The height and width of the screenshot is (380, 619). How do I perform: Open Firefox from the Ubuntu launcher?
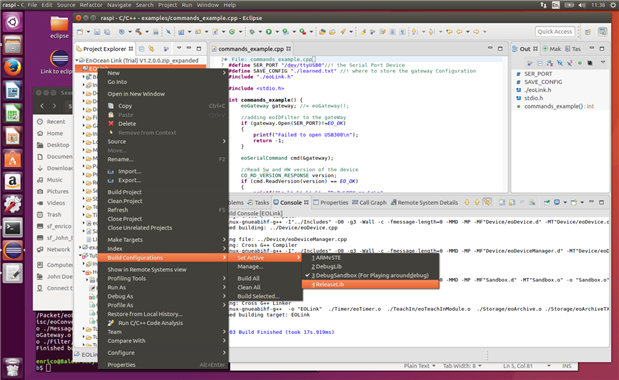12,67
